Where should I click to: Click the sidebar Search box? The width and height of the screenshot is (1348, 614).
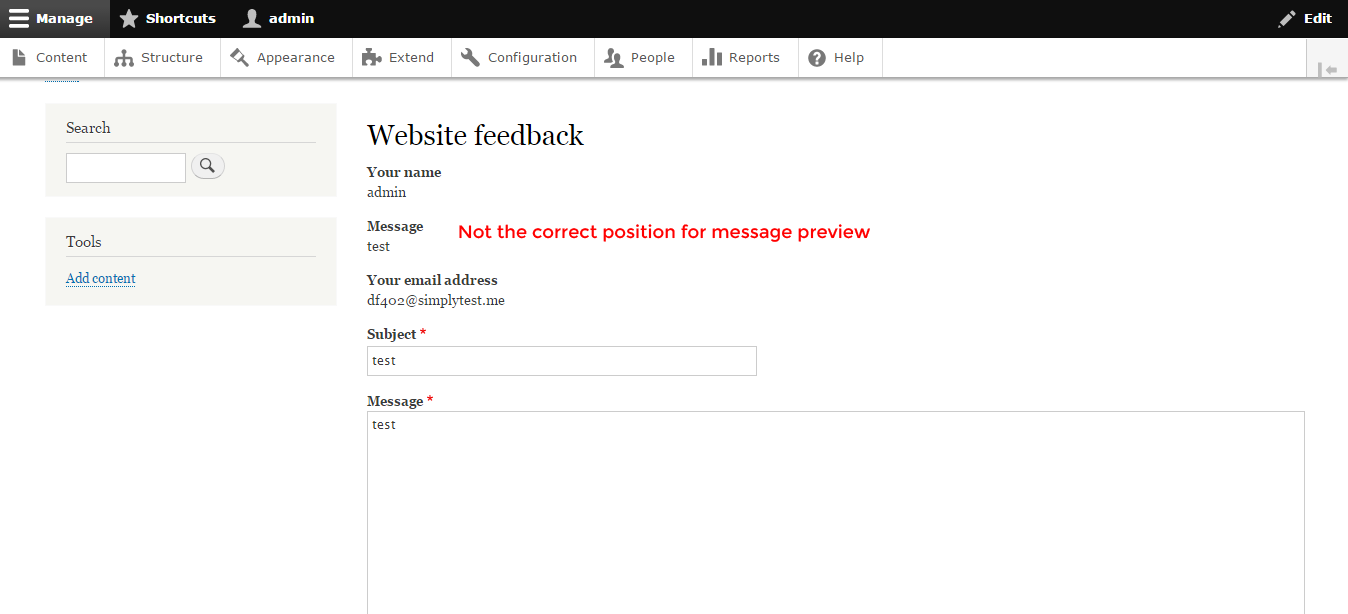[x=125, y=167]
